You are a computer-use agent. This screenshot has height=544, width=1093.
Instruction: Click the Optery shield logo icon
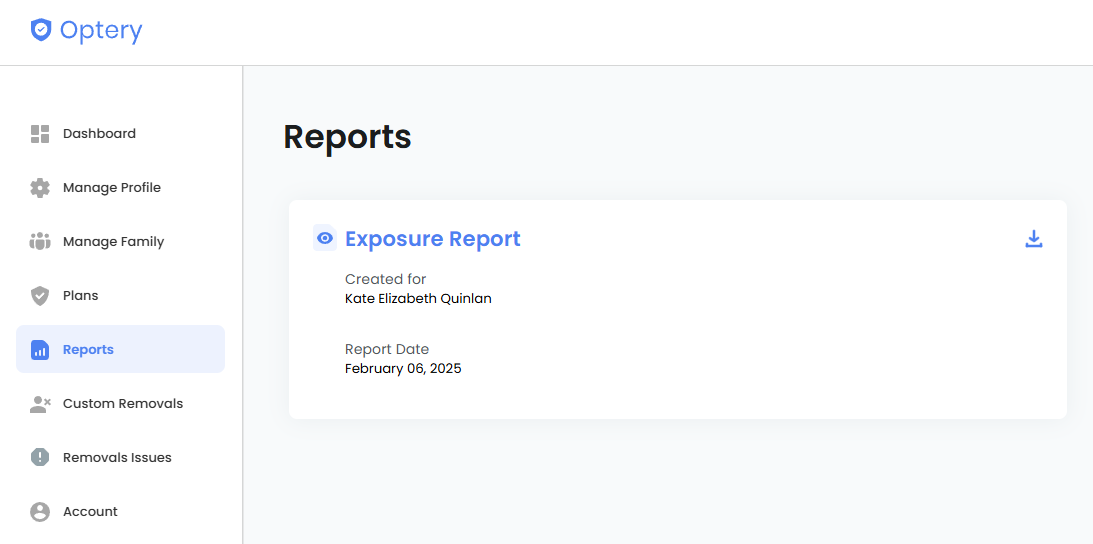click(x=40, y=30)
